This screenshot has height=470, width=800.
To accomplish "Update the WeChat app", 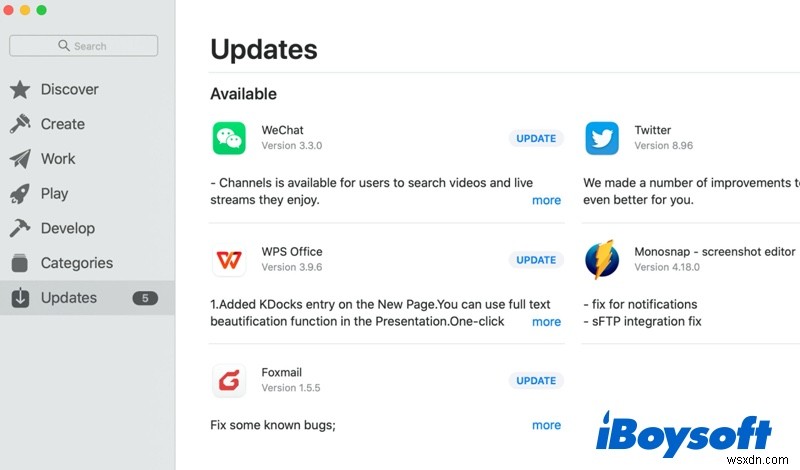I will pyautogui.click(x=536, y=138).
